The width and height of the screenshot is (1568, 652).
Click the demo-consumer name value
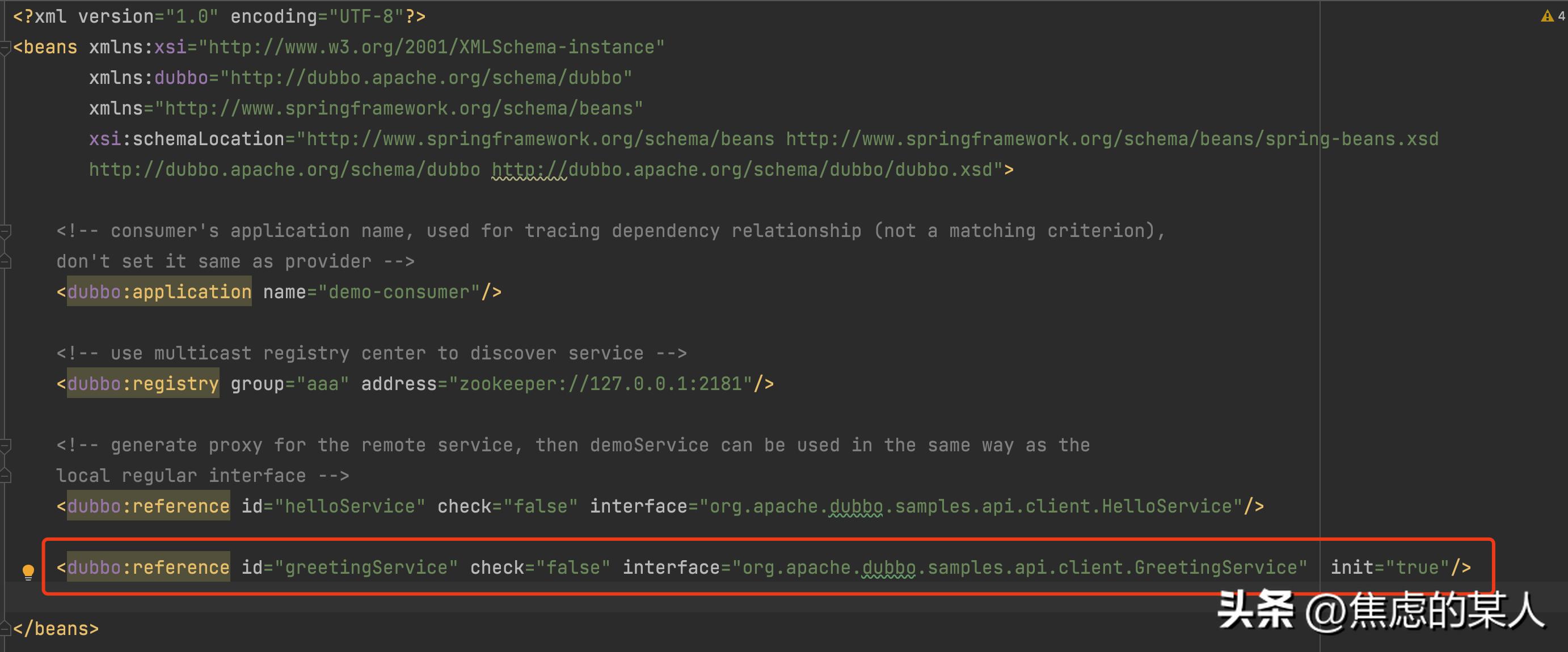(x=399, y=292)
